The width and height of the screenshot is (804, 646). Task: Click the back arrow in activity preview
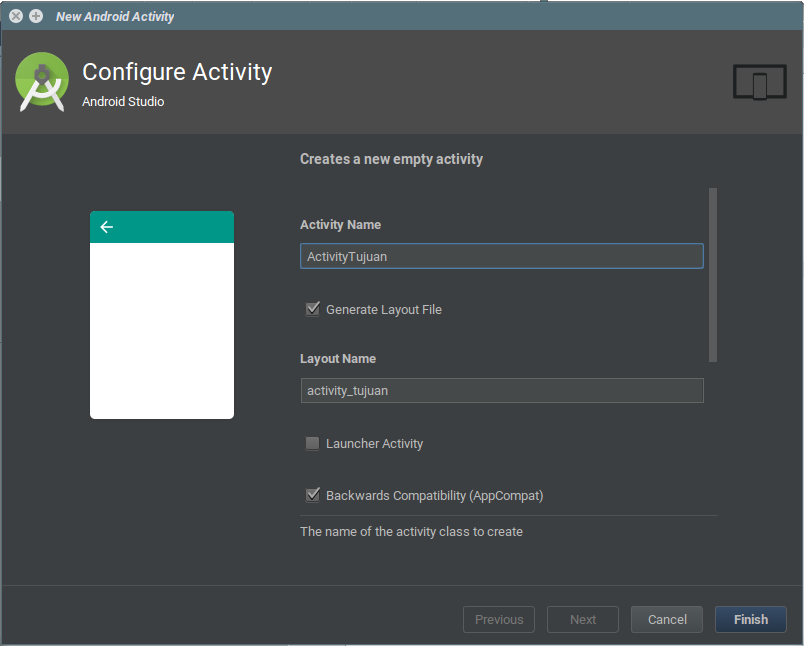tap(107, 227)
